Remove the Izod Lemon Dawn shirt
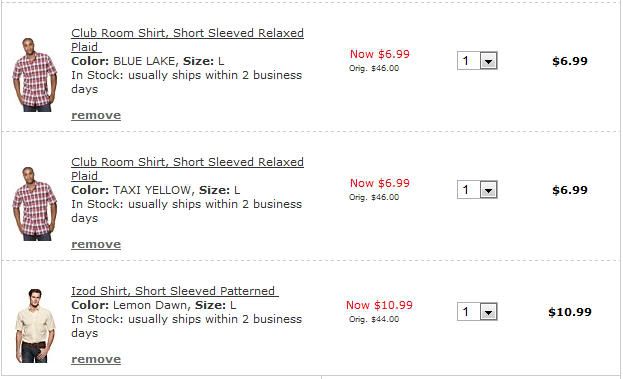The image size is (623, 379). click(x=96, y=359)
